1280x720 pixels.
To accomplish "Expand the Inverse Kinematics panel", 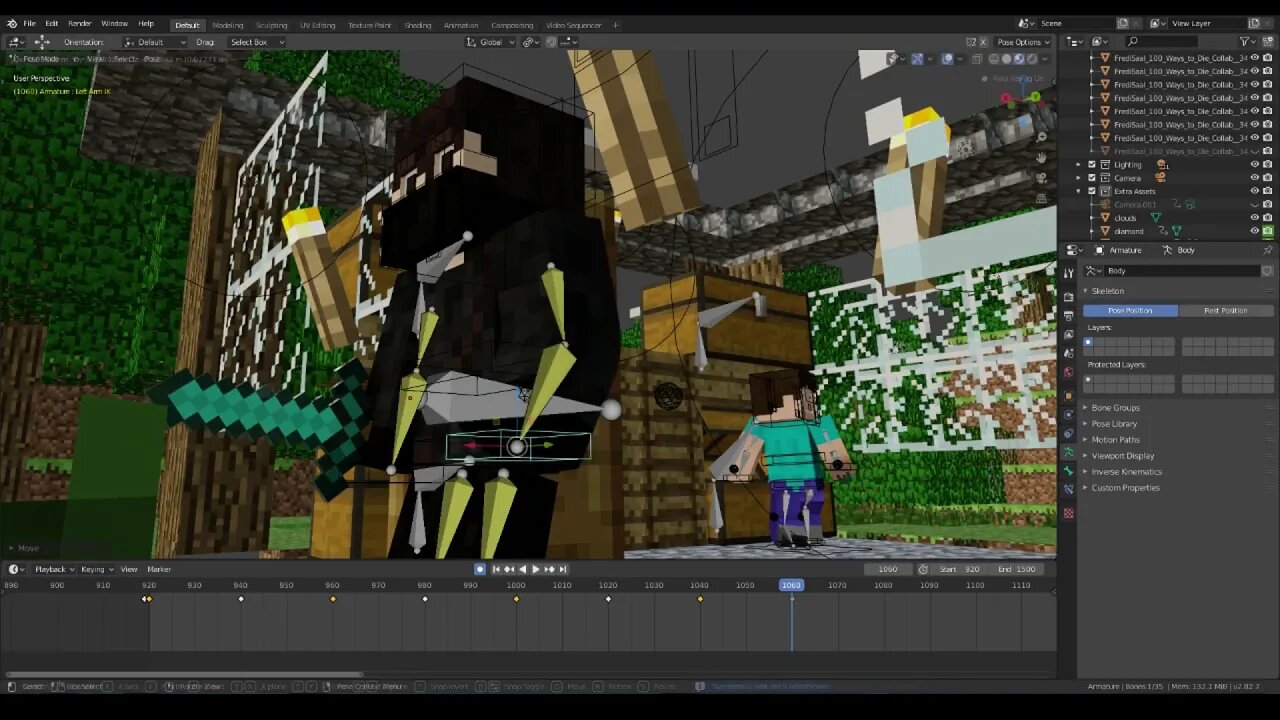I will pos(1126,472).
